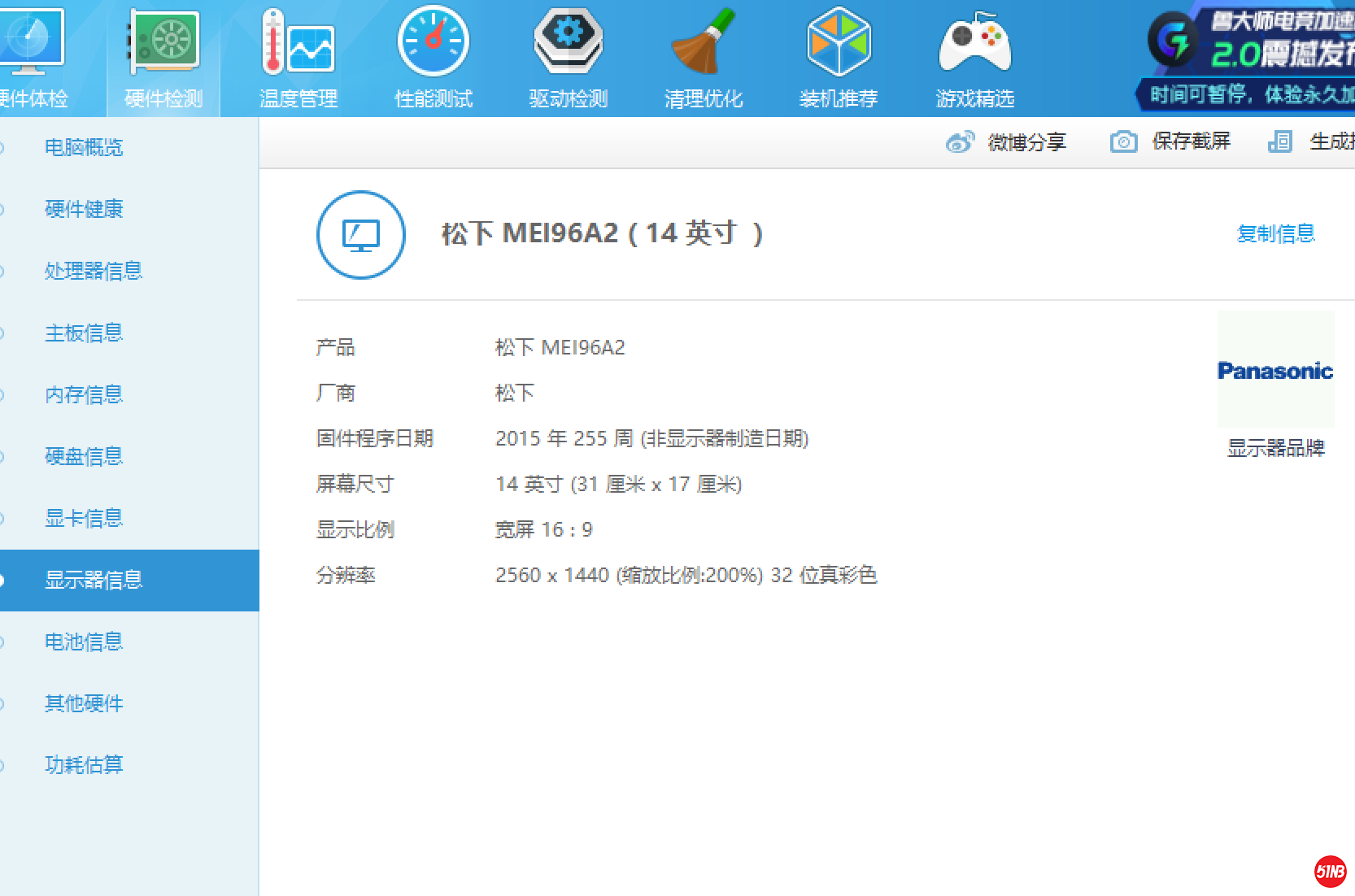Click the 性能测试 speedometer icon
The image size is (1355, 896).
coord(433,42)
